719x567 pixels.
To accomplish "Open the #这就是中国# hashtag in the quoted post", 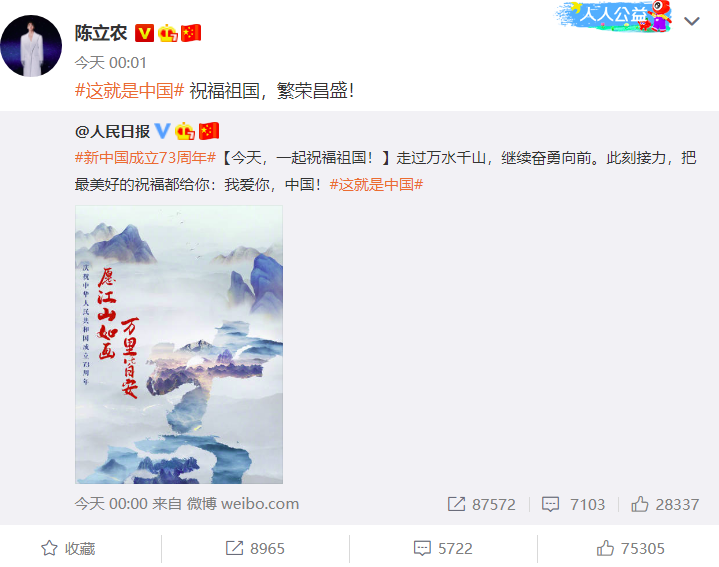I will (376, 184).
